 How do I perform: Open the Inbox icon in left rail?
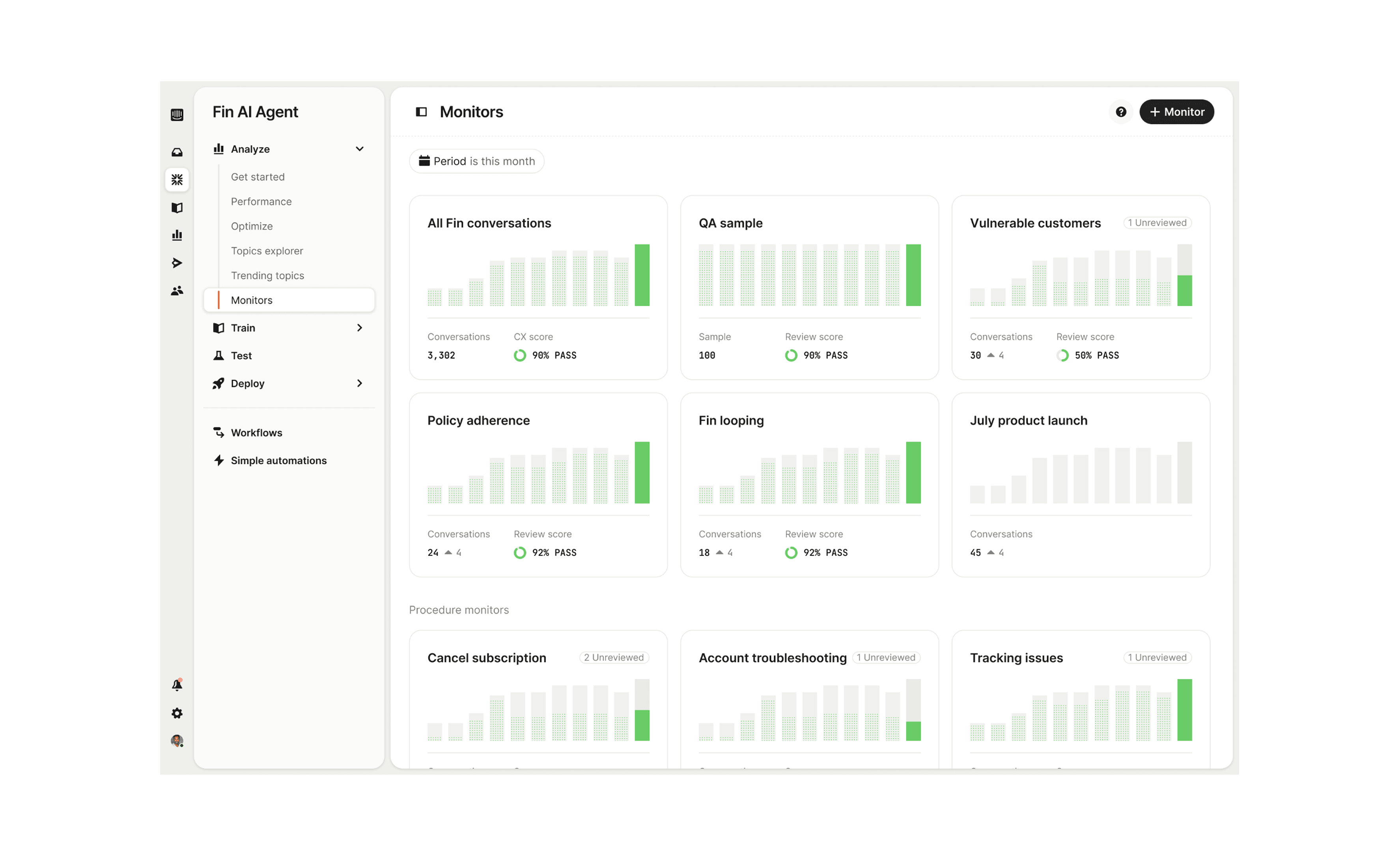[177, 152]
